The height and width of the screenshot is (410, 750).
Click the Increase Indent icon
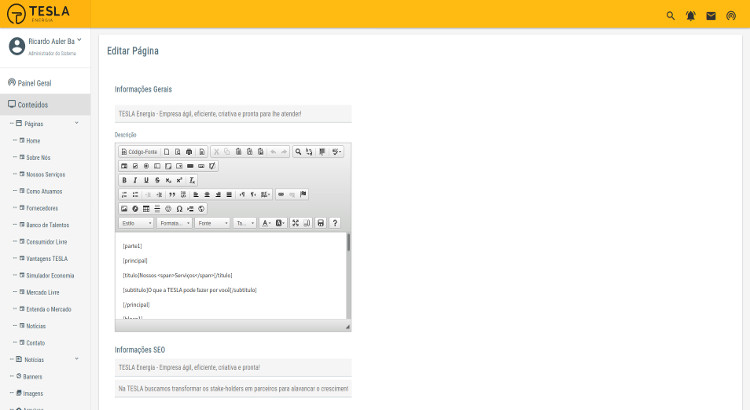coord(159,195)
